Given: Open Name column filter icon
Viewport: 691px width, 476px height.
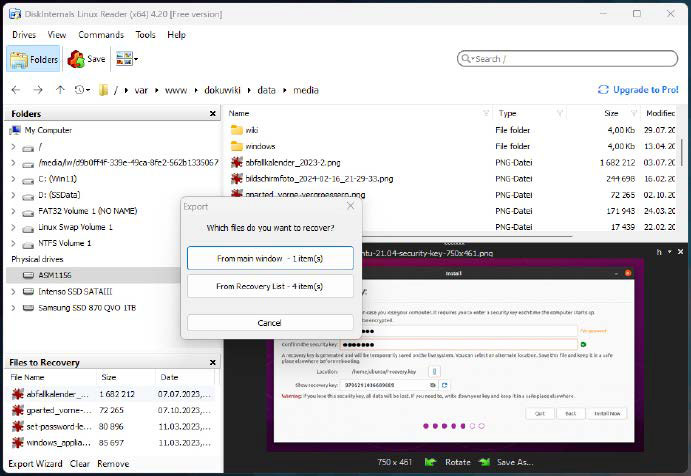Looking at the screenshot, I should click(486, 113).
